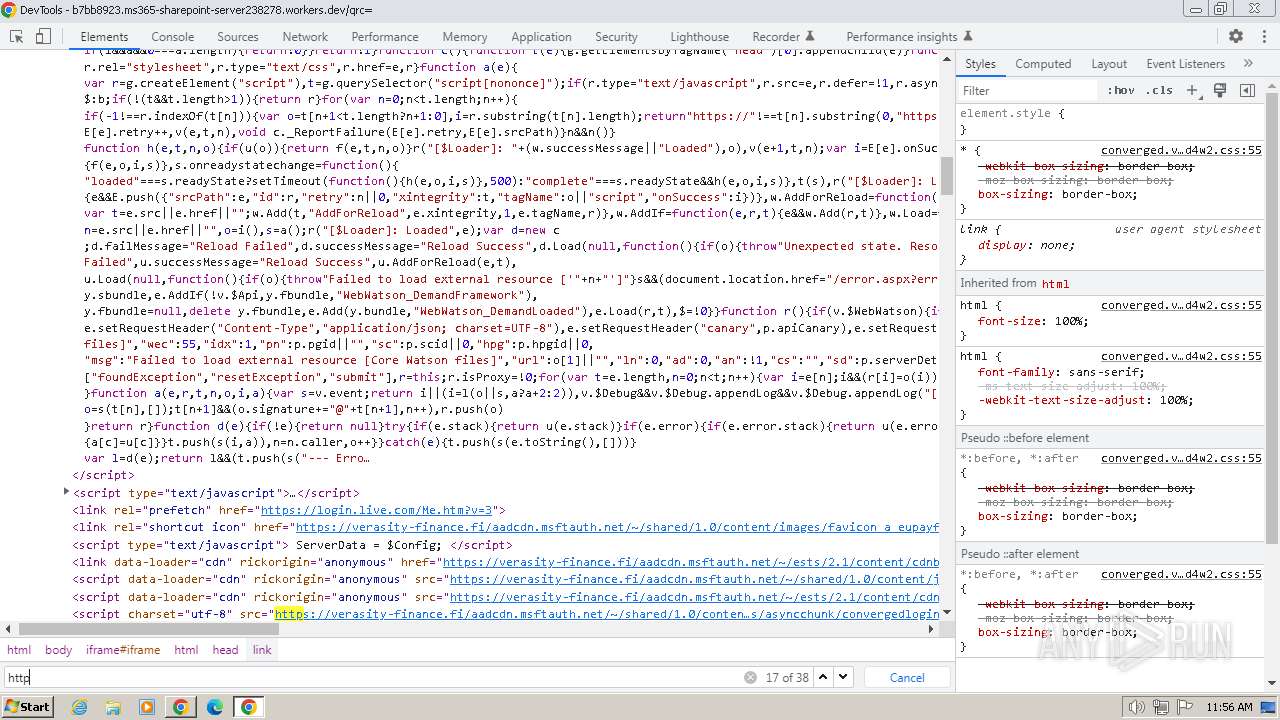Click the element.style rule header
Screen dimensions: 1280x720
click(x=1012, y=113)
